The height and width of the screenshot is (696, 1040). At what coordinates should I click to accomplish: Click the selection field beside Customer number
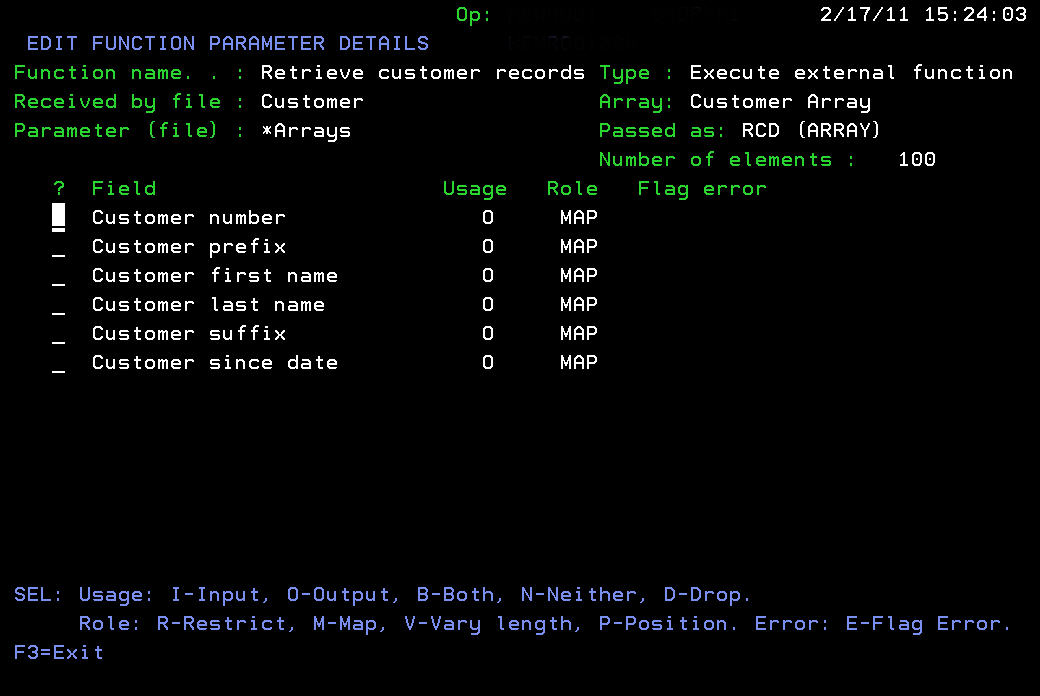59,217
